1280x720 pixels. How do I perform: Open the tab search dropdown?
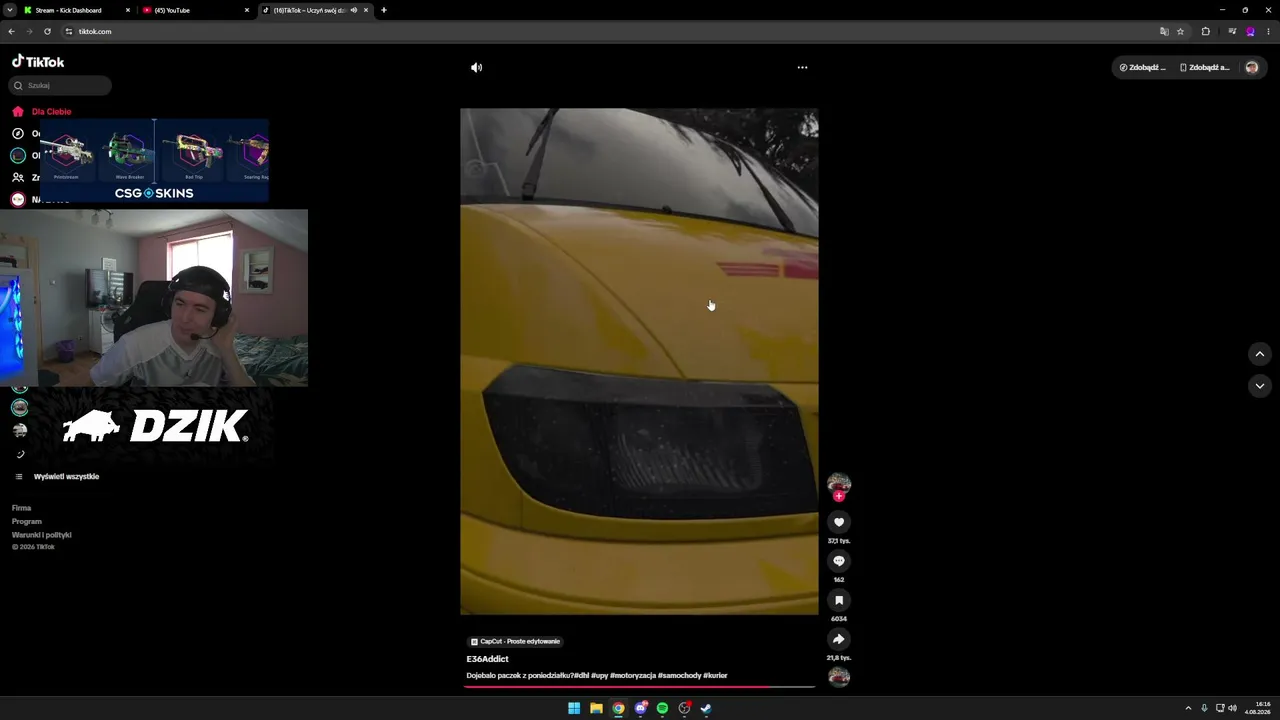pos(9,10)
